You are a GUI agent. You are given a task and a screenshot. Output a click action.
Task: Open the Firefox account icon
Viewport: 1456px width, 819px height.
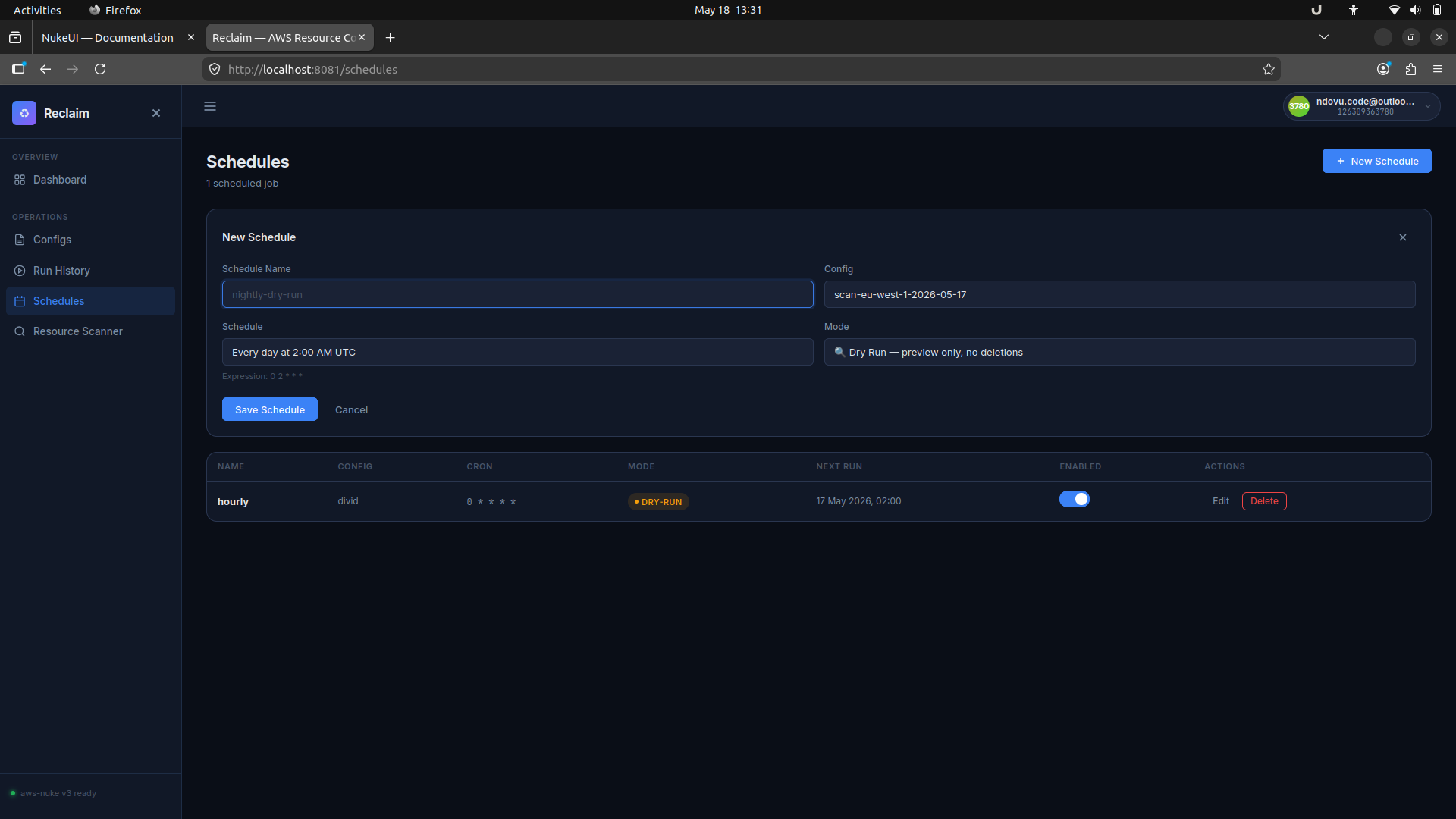tap(1383, 69)
